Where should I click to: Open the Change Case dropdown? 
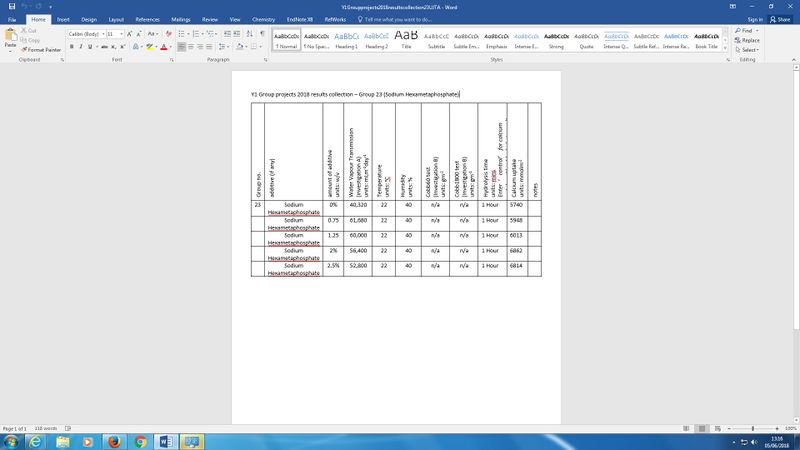[x=152, y=34]
